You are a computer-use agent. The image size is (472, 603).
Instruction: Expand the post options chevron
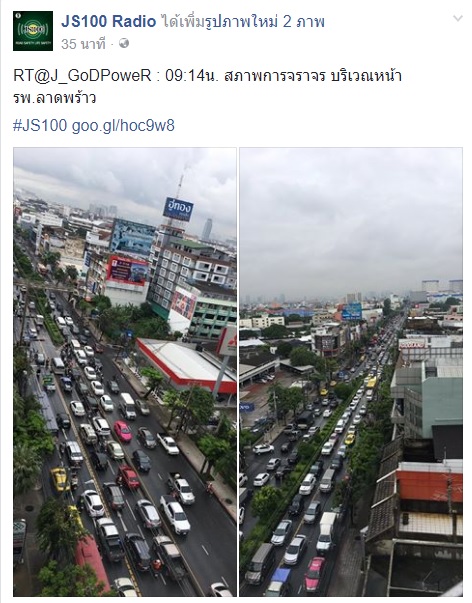(x=457, y=18)
